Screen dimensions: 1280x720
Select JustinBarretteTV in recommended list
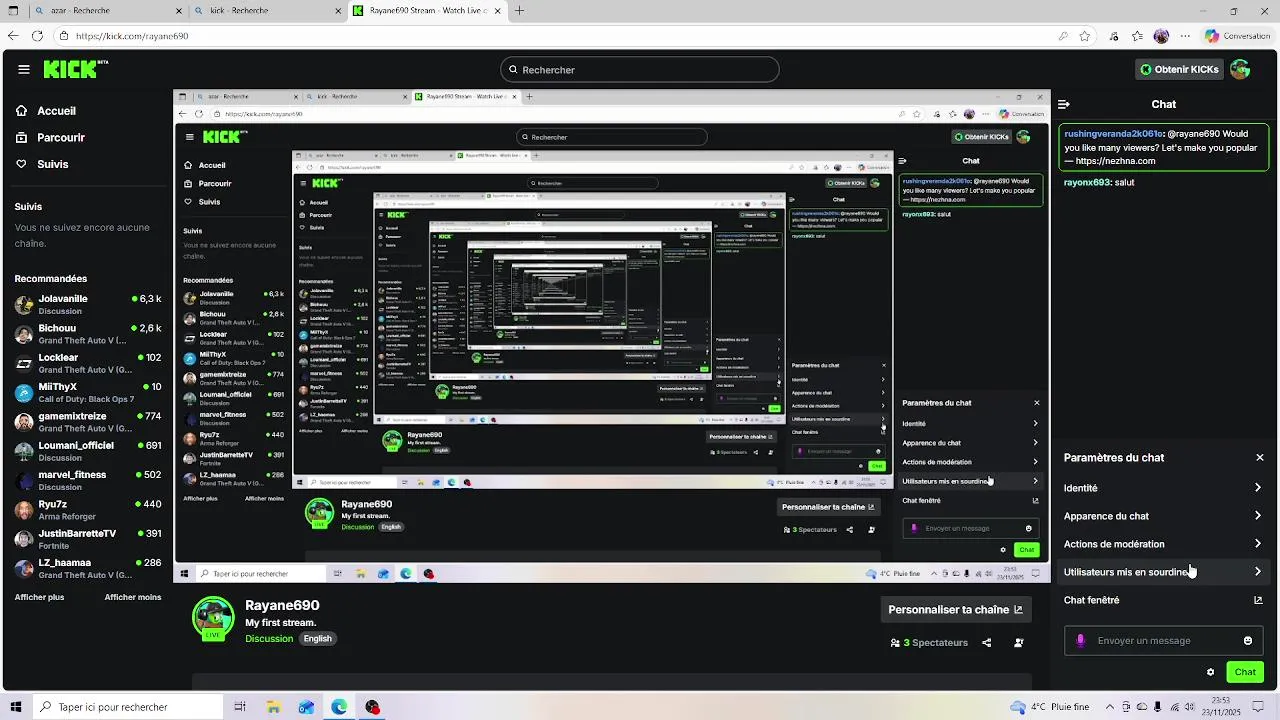(x=88, y=538)
